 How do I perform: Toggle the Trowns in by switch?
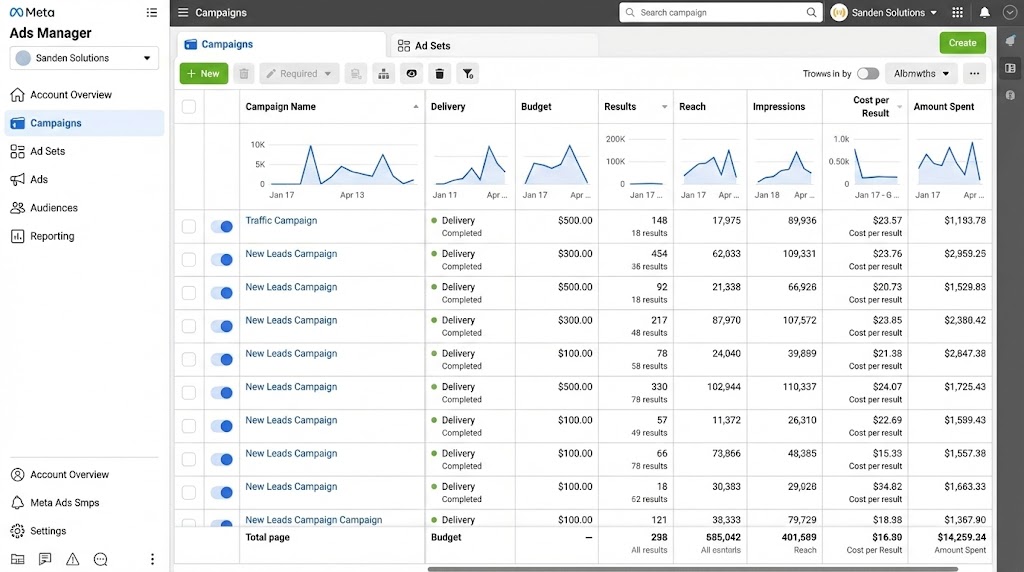click(x=868, y=74)
